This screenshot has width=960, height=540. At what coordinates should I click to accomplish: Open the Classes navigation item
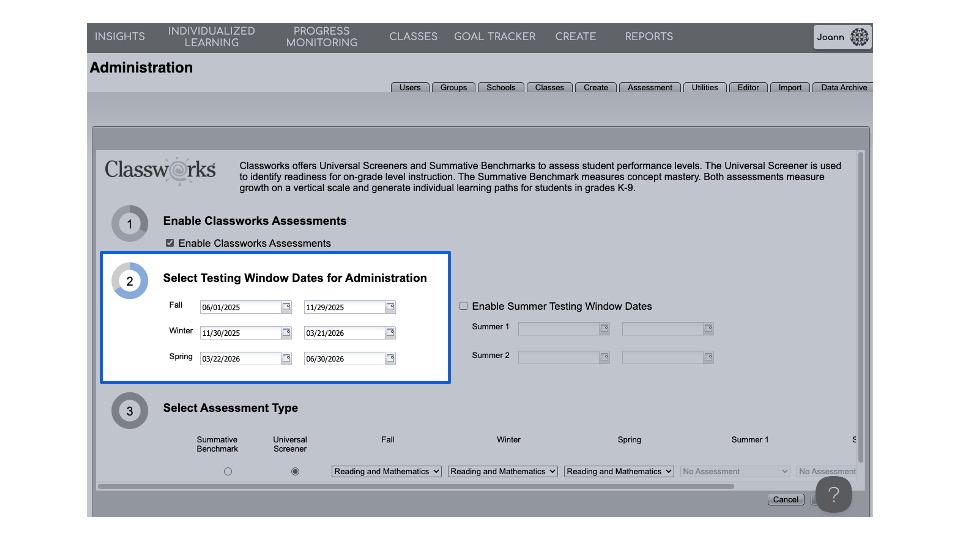[413, 37]
